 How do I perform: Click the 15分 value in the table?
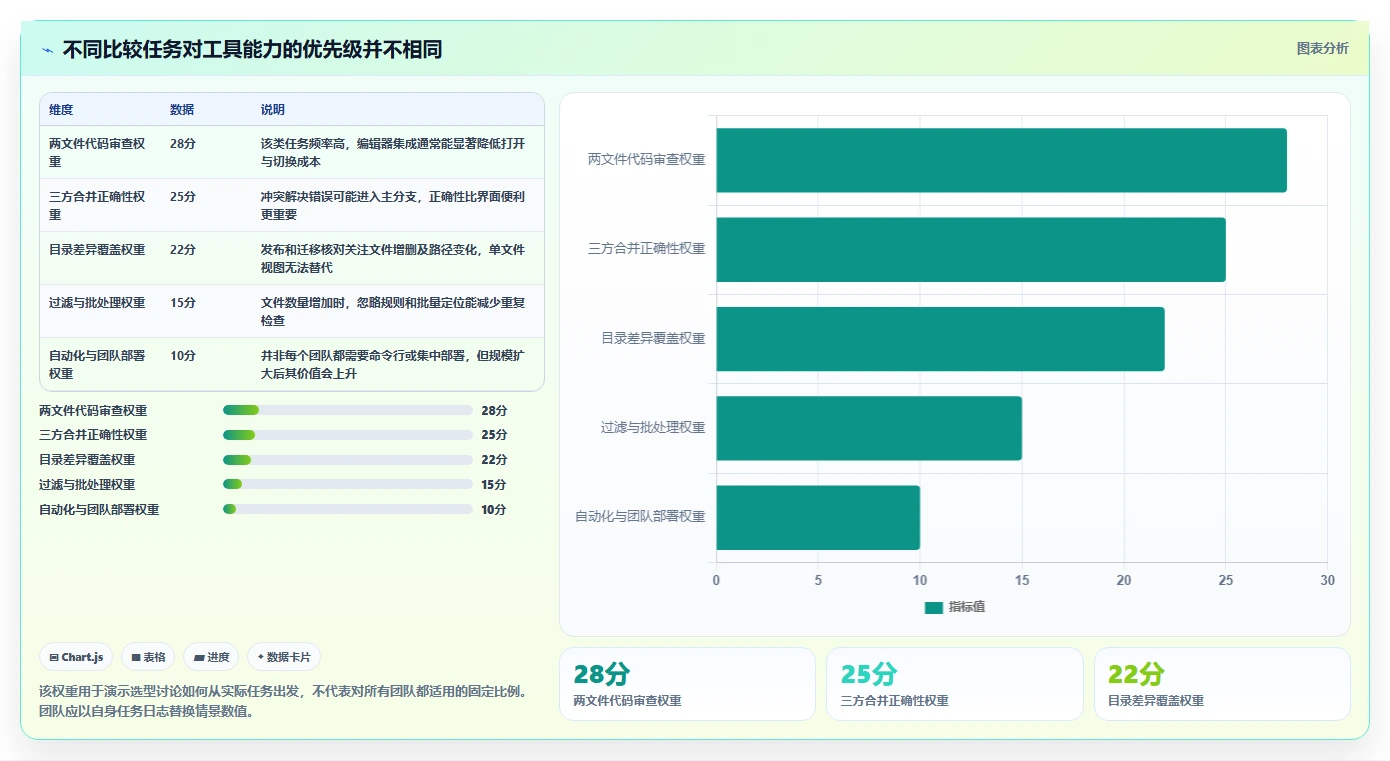pyautogui.click(x=183, y=303)
